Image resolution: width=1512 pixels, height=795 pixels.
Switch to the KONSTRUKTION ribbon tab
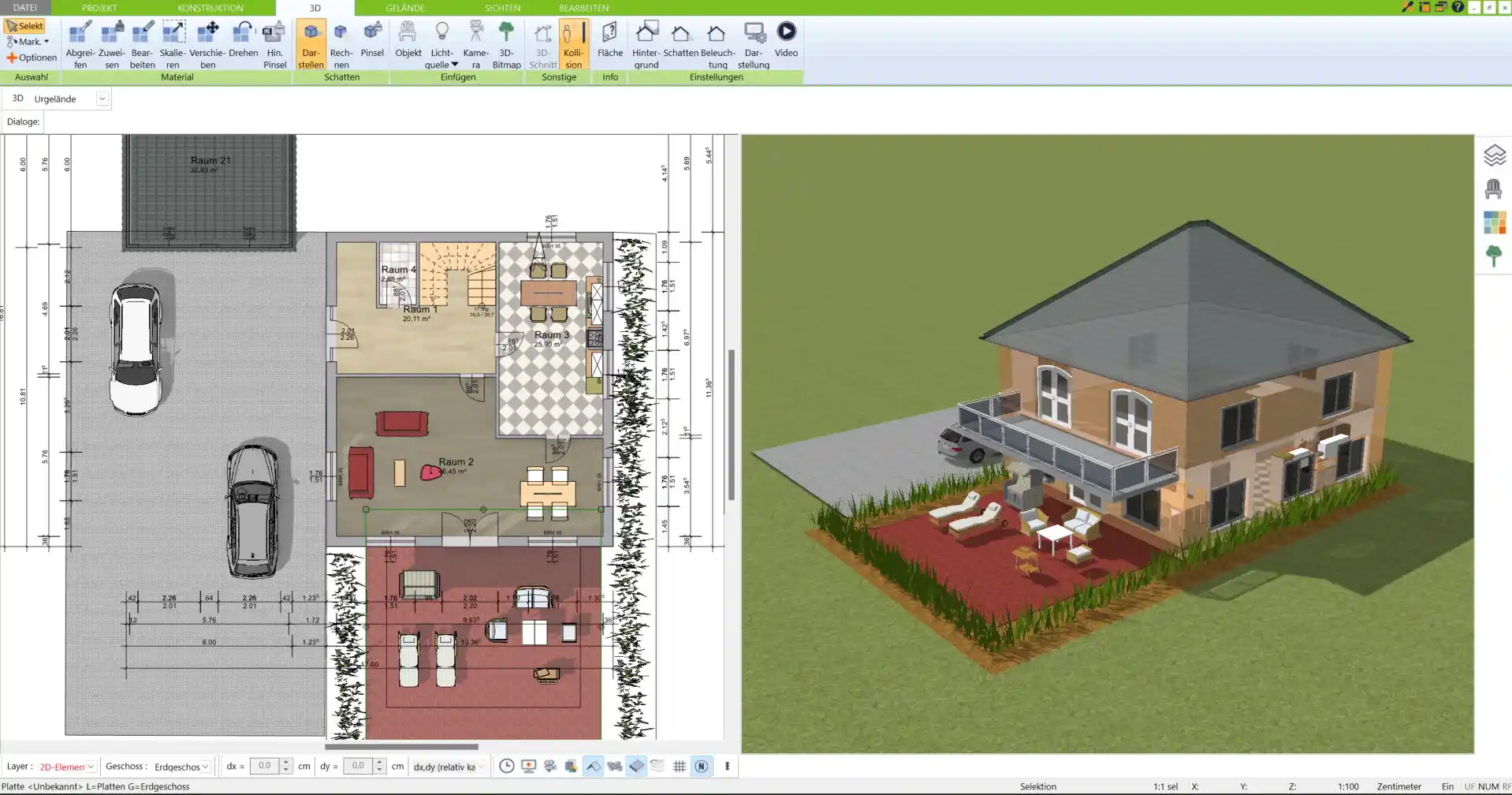click(x=210, y=8)
